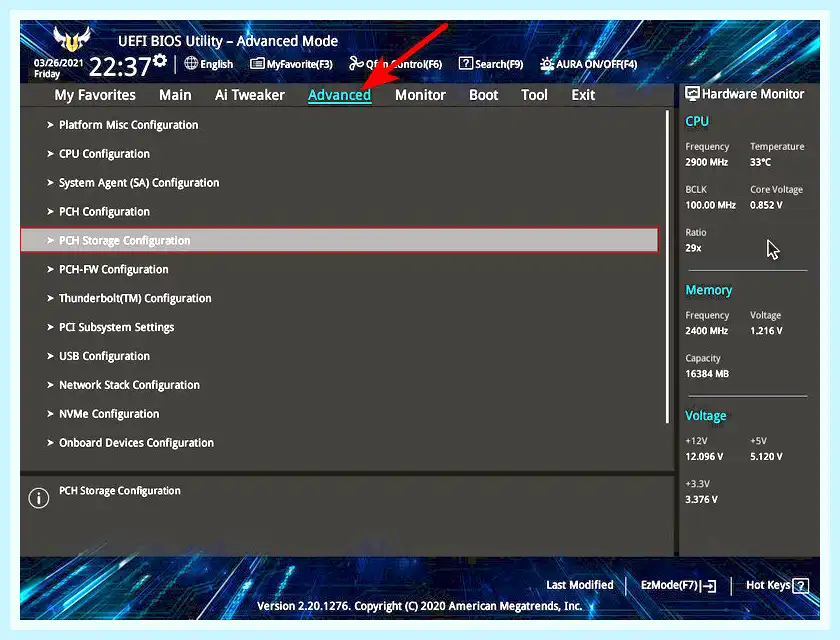Click the Hot Keys question mark icon

pyautogui.click(x=800, y=585)
